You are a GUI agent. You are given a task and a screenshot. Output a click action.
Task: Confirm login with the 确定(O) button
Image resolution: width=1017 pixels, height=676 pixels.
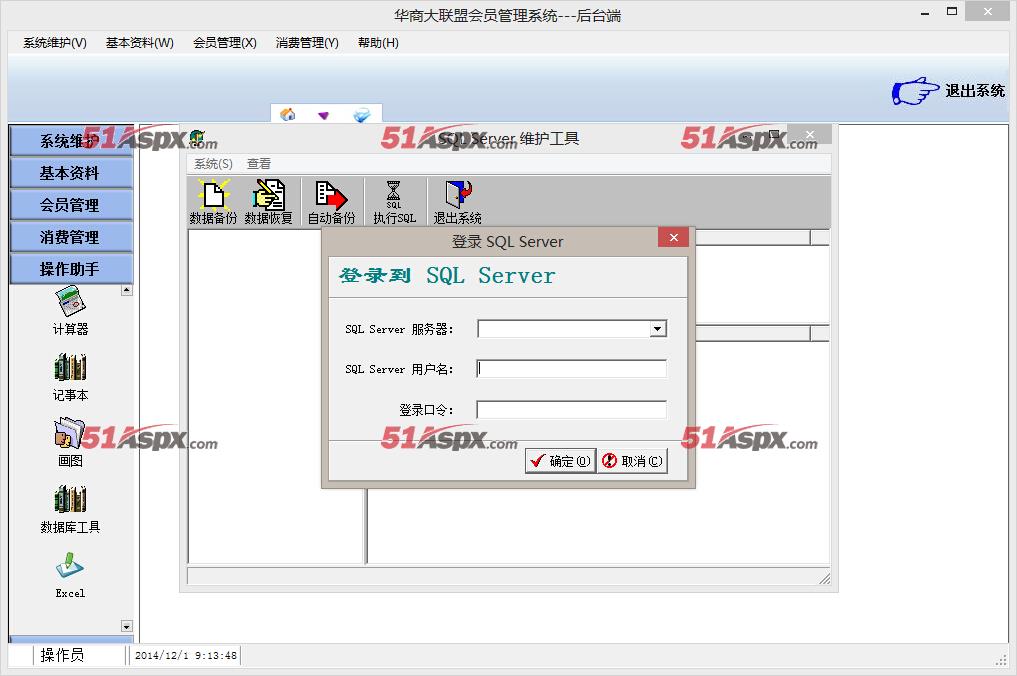[x=560, y=461]
